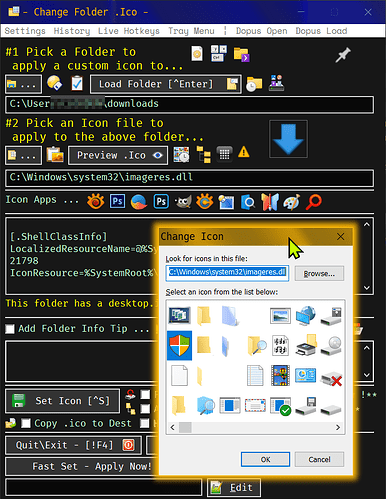Click the clipboard checkmark icon in section #1
The height and width of the screenshot is (499, 386).
[77, 83]
